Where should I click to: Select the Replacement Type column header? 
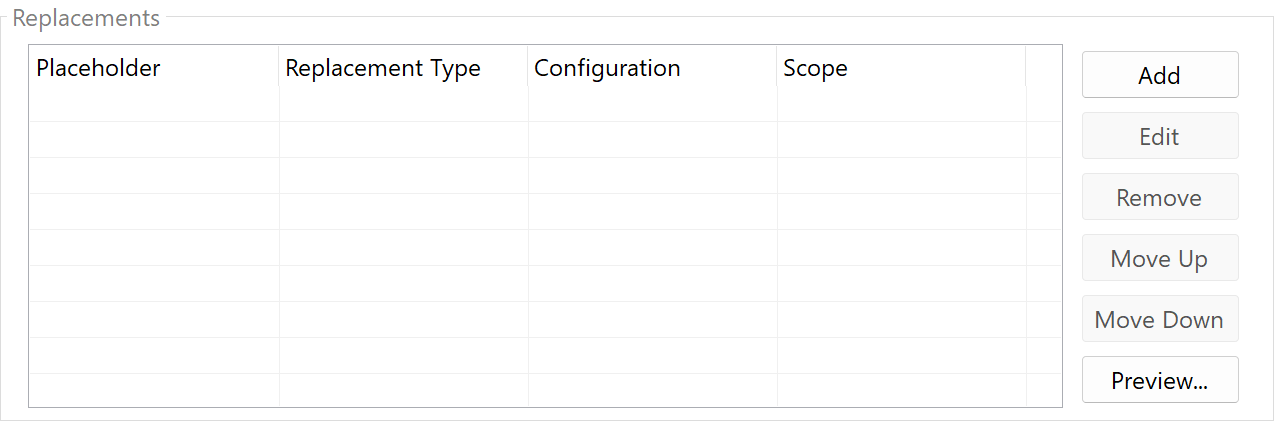click(403, 68)
